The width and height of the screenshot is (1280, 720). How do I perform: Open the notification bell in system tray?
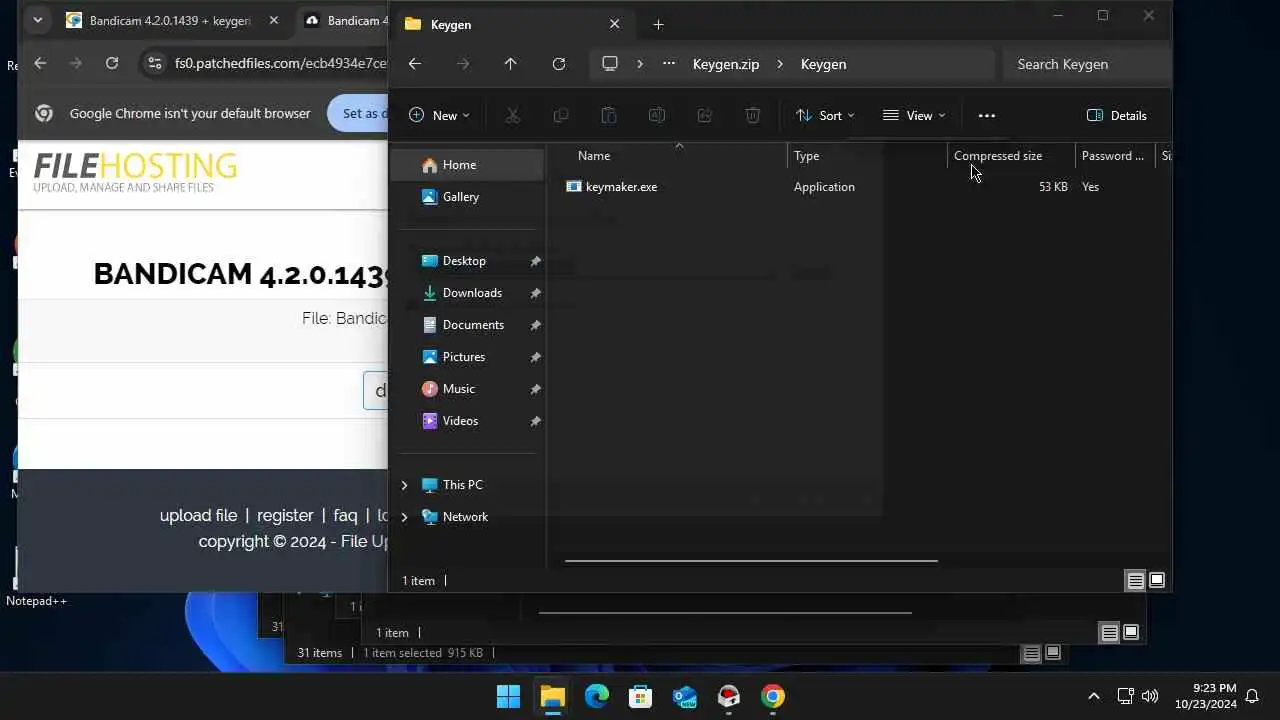(1252, 697)
